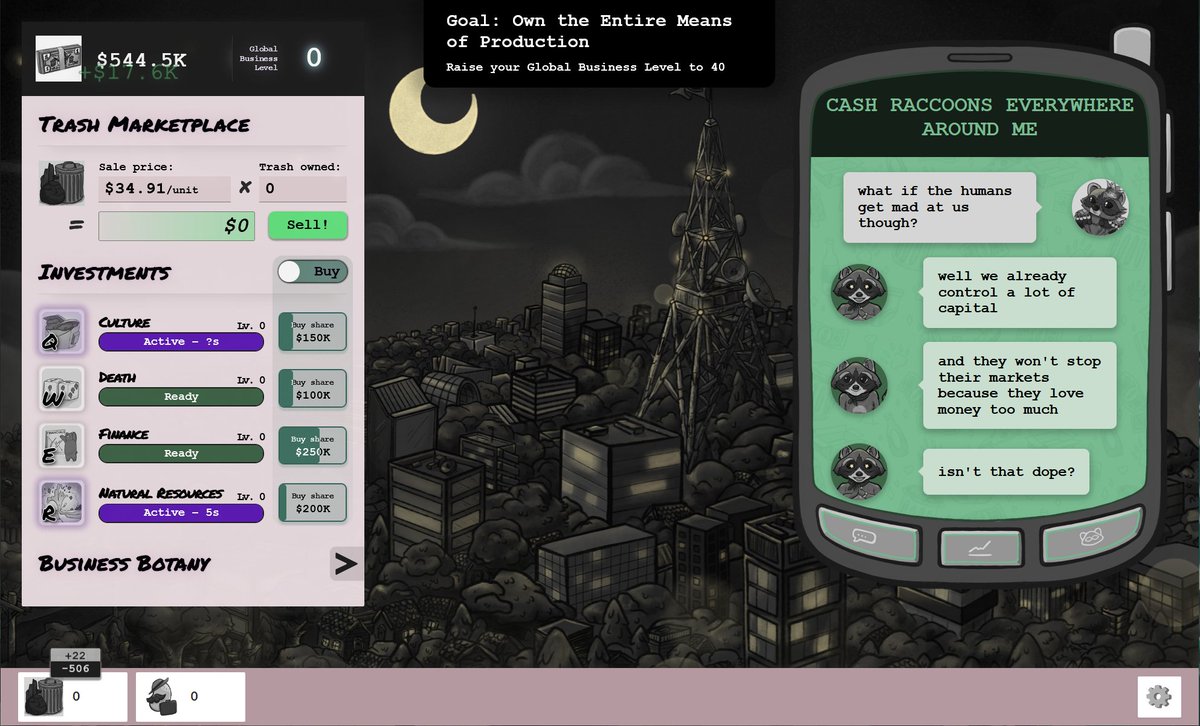Image resolution: width=1200 pixels, height=726 pixels.
Task: Click the 'Trash Marketplace' heading
Action: click(x=144, y=125)
